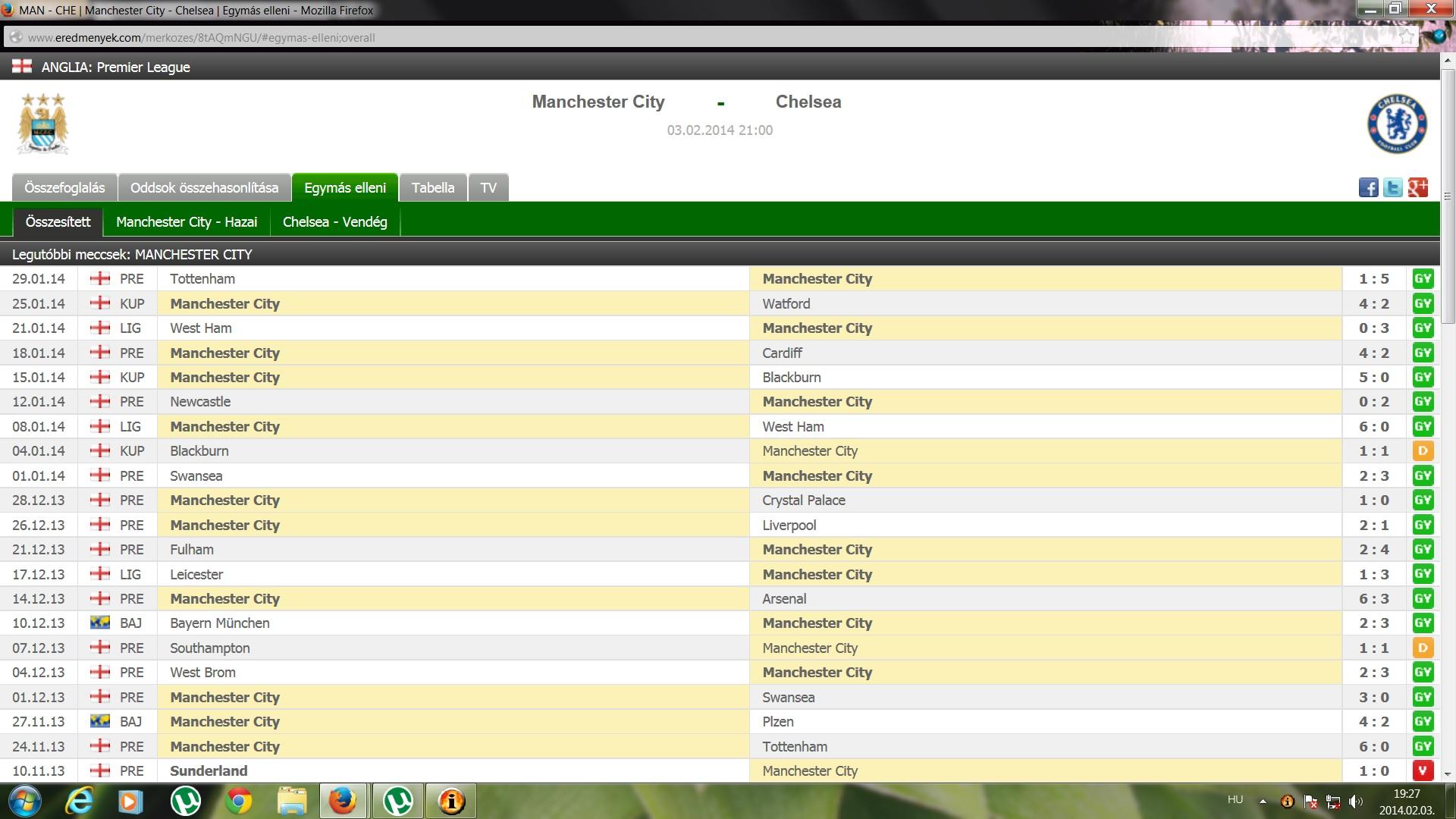Bookmark page with star icon

1407,37
